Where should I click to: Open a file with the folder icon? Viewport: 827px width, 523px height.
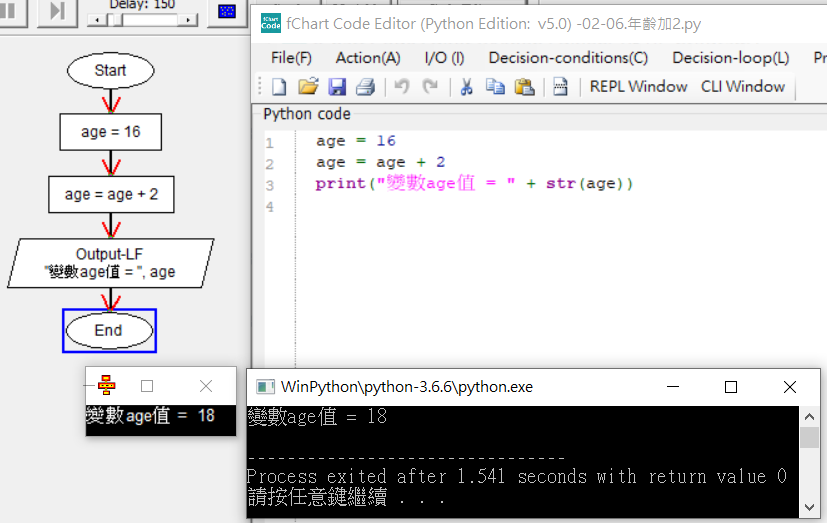[308, 86]
